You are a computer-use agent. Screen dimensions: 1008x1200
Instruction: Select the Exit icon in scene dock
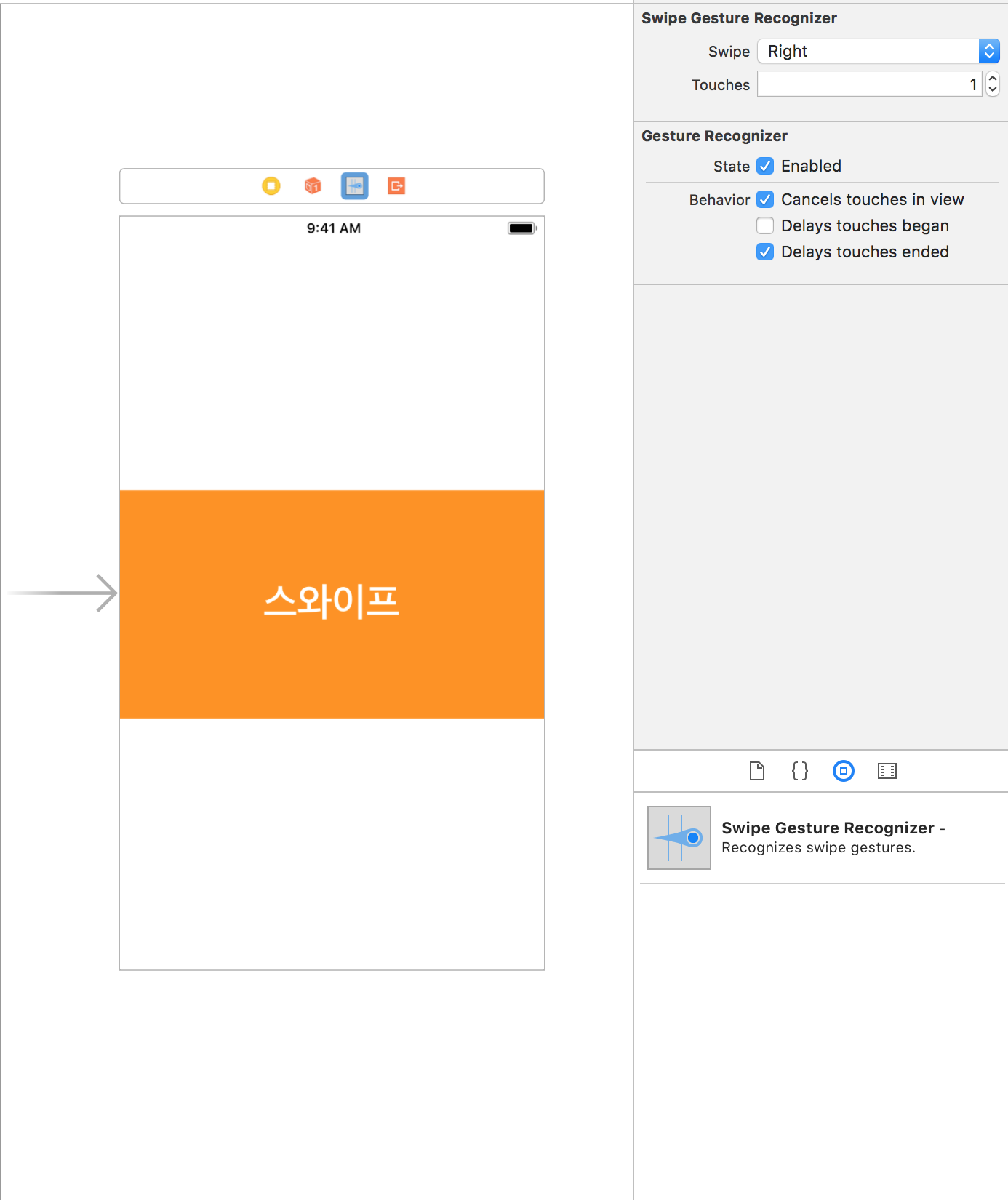396,186
